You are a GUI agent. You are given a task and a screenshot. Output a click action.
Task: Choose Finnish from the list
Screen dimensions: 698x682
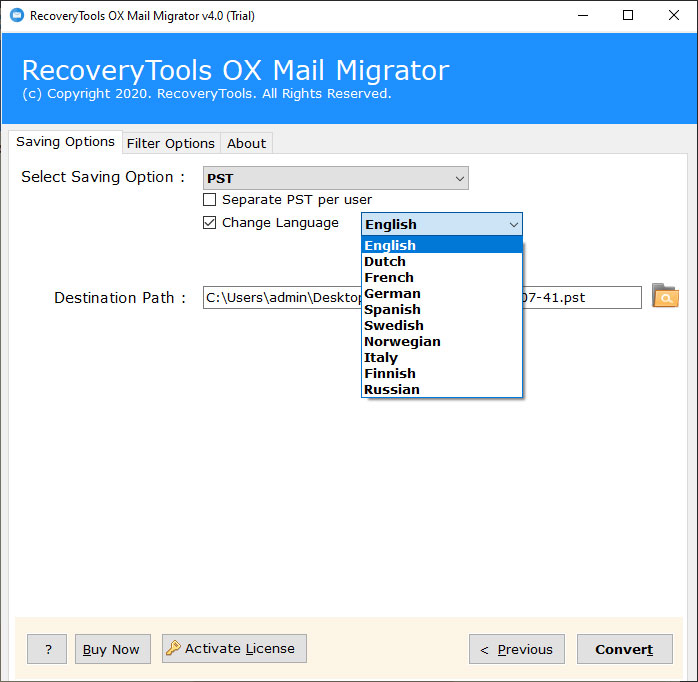[x=442, y=373]
